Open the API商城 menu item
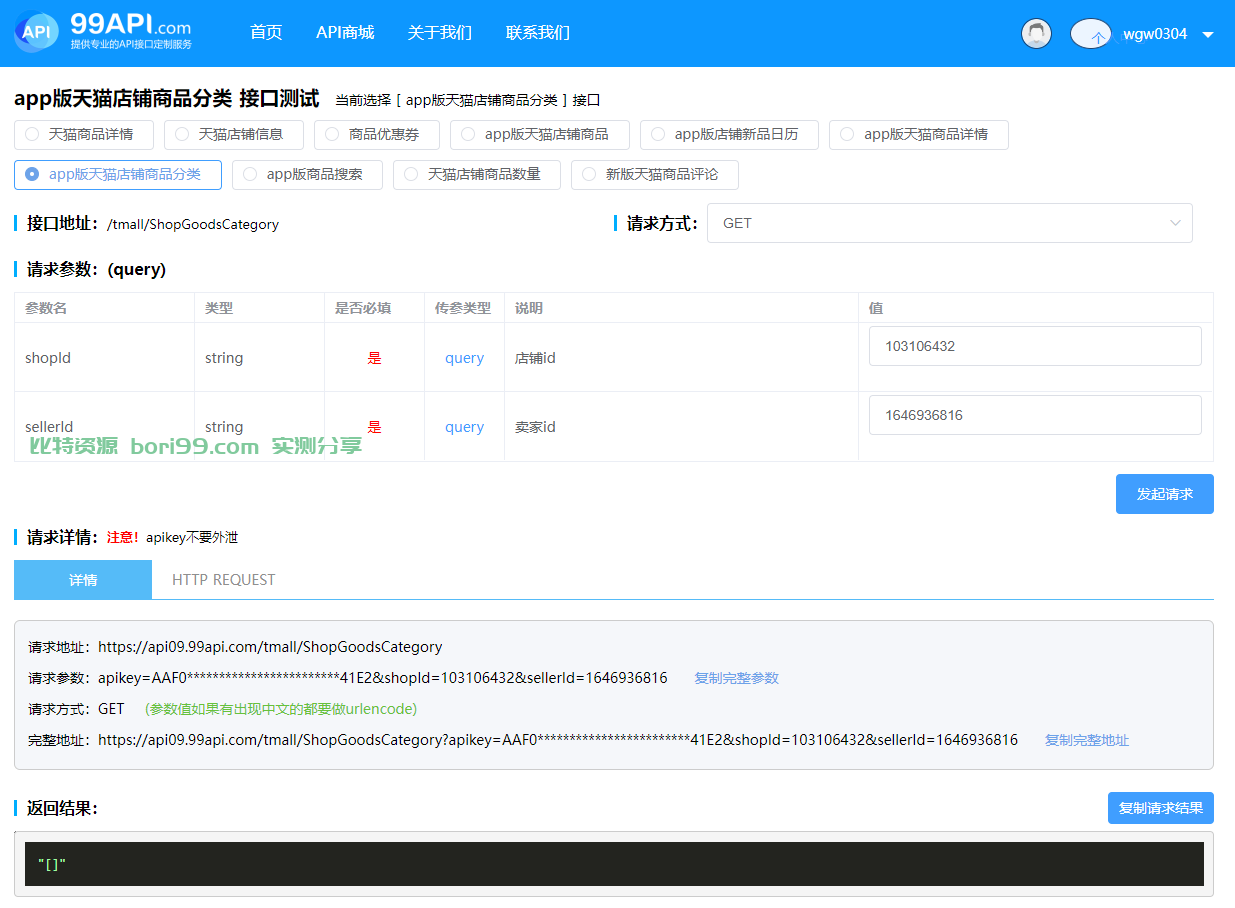 pos(345,33)
